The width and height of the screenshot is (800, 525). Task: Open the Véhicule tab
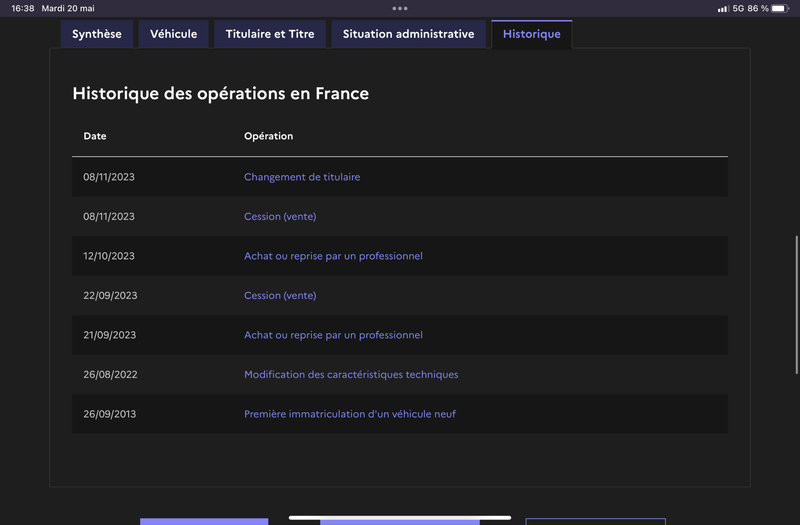click(173, 34)
